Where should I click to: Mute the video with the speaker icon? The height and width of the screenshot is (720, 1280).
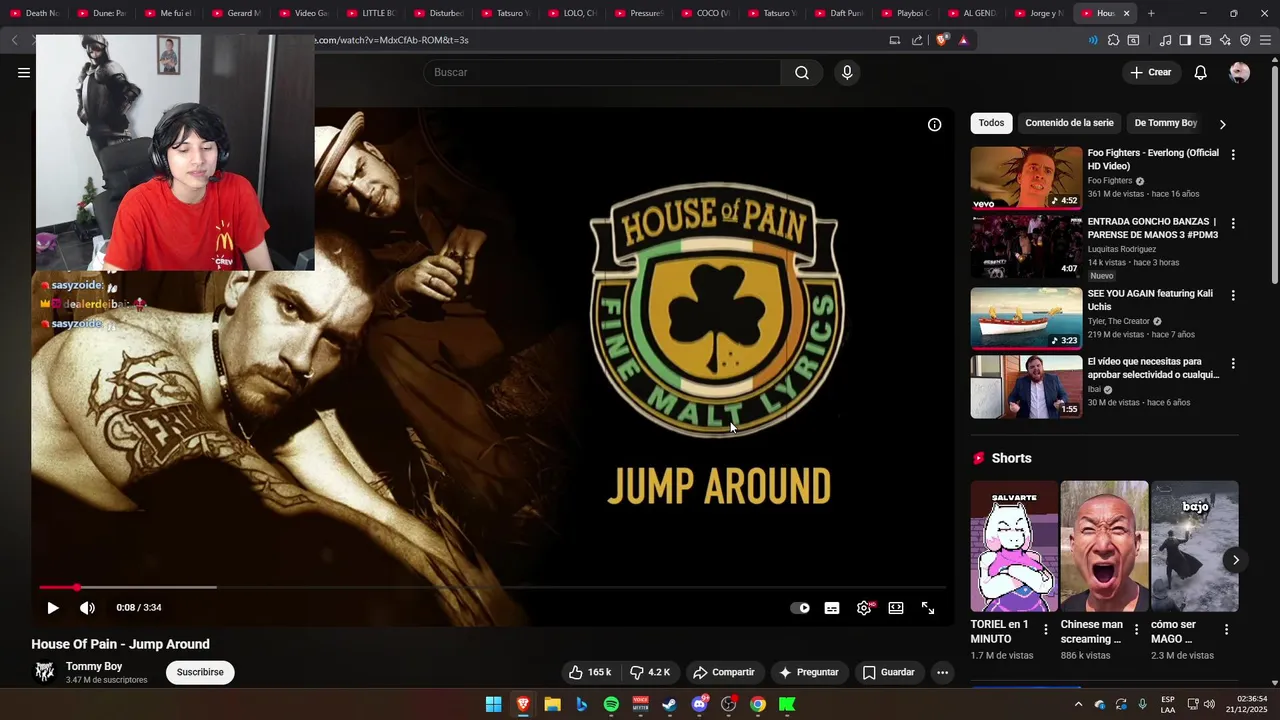(88, 607)
